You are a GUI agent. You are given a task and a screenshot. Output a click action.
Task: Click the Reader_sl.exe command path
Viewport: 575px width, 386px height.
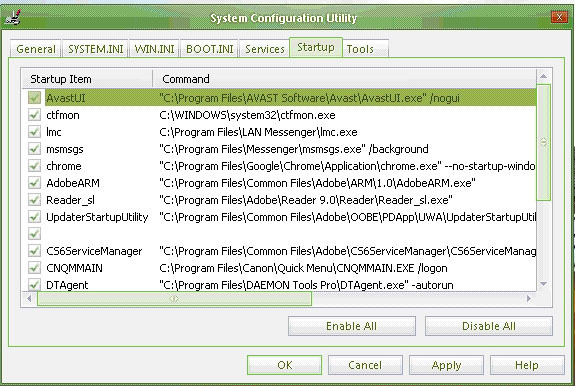pyautogui.click(x=306, y=200)
